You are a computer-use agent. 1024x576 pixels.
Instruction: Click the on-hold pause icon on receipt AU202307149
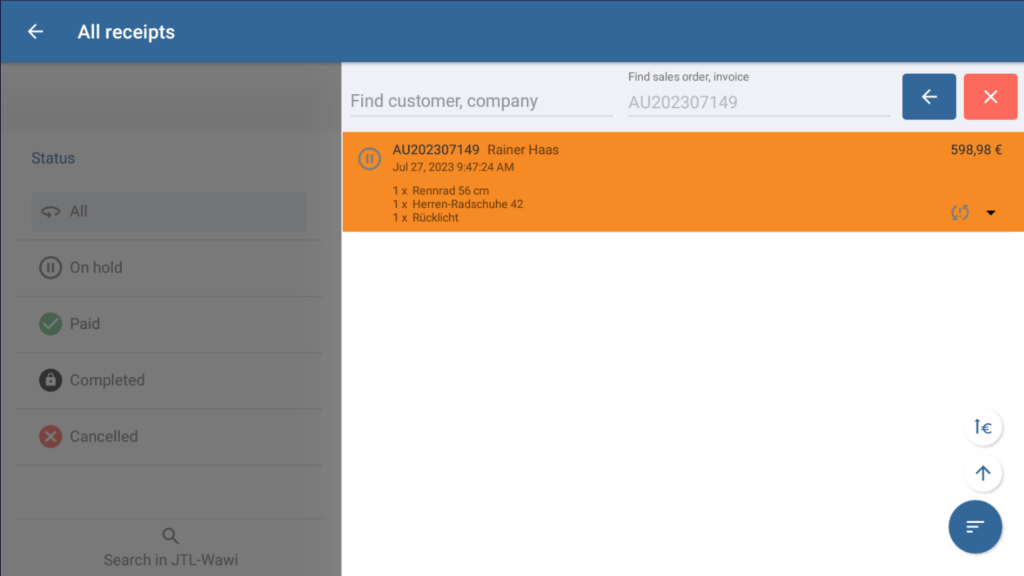click(x=369, y=158)
